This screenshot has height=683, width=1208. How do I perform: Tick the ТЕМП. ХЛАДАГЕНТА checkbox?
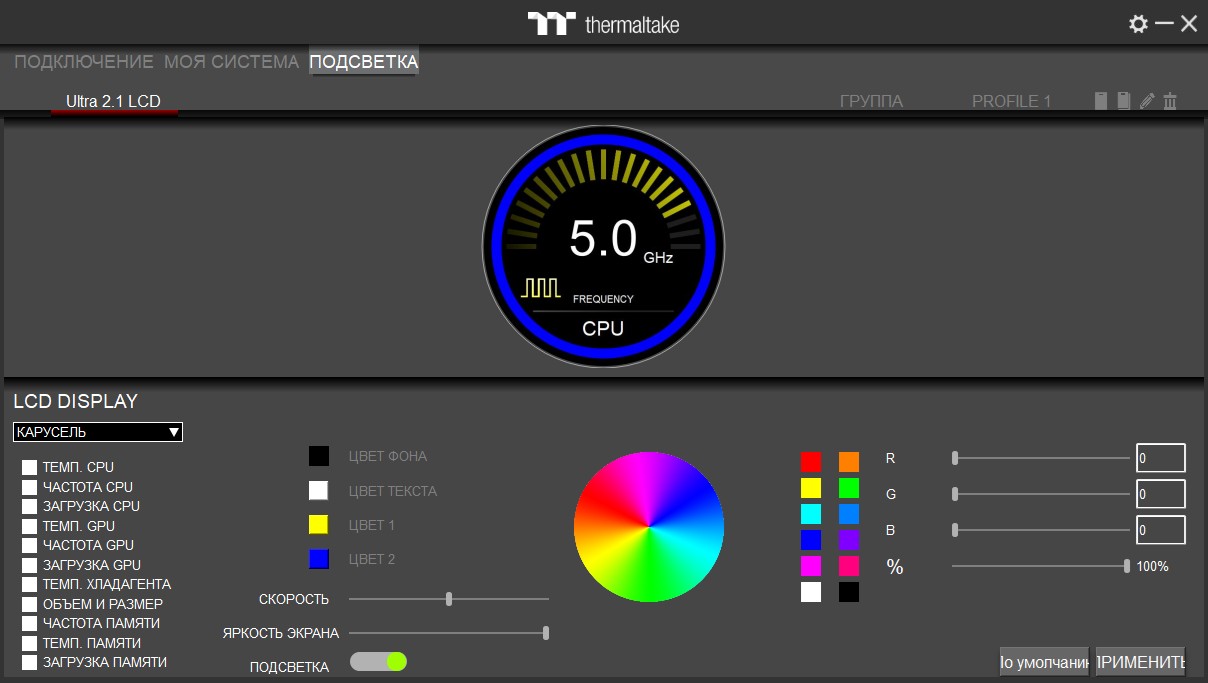30,585
